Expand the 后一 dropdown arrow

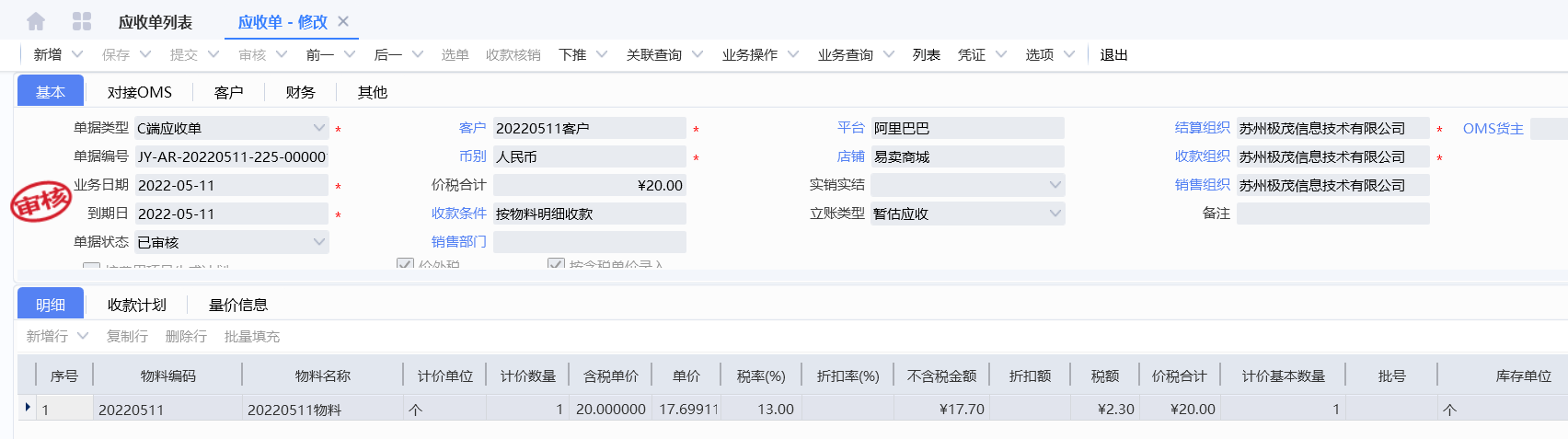pos(418,54)
